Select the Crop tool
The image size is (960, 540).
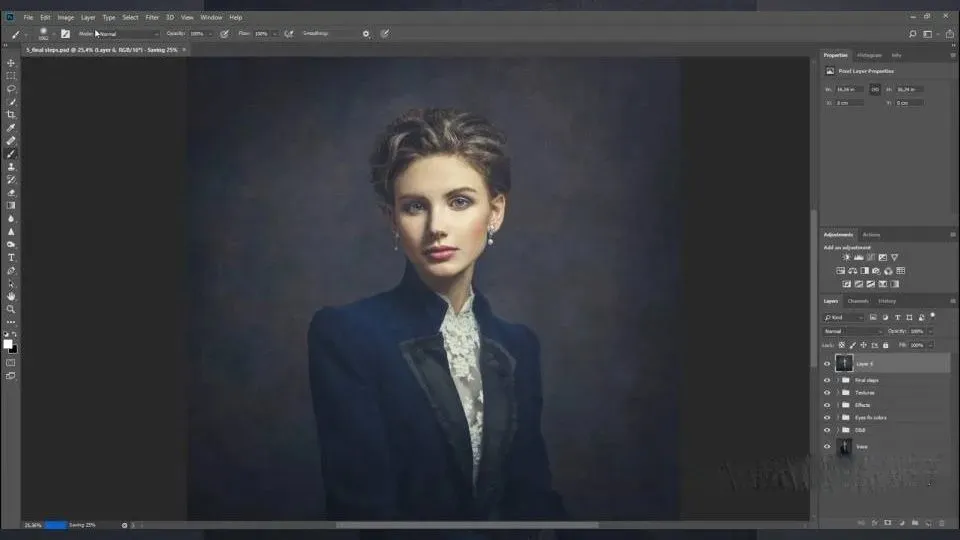[x=11, y=115]
